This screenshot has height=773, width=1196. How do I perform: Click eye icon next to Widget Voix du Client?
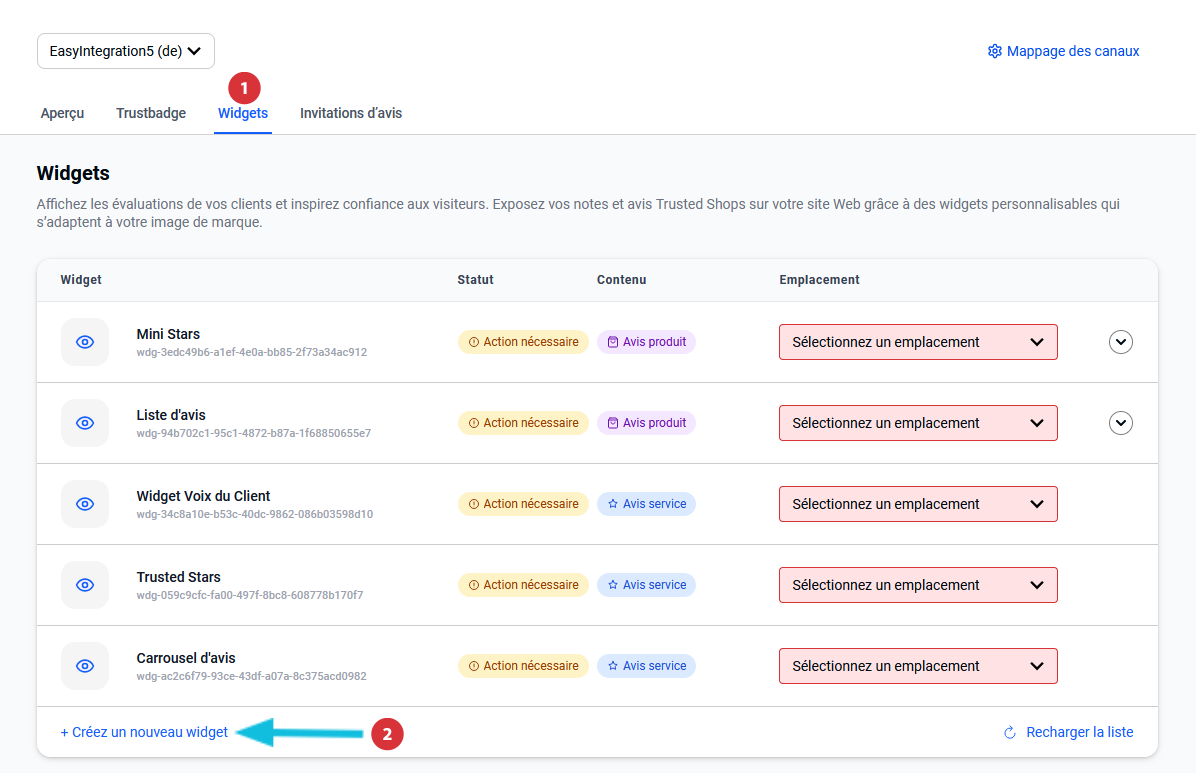[x=85, y=504]
